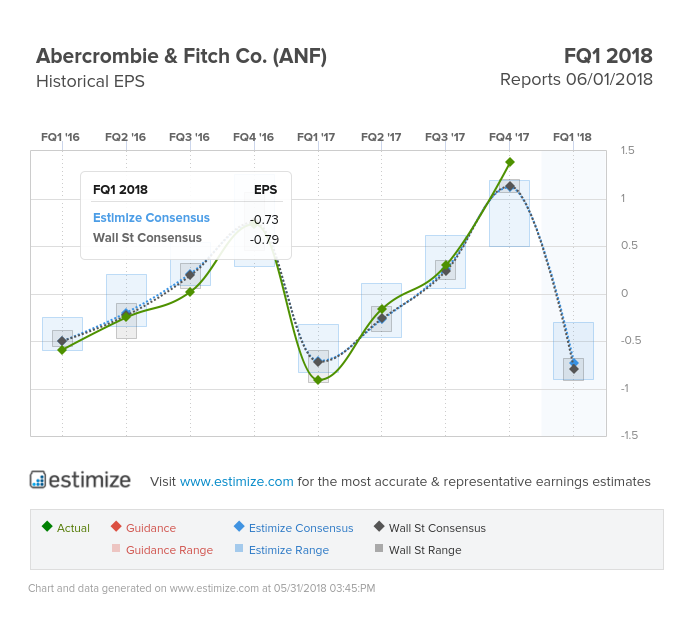Click the red Guidance diamond legend icon
685x620 pixels.
click(116, 526)
